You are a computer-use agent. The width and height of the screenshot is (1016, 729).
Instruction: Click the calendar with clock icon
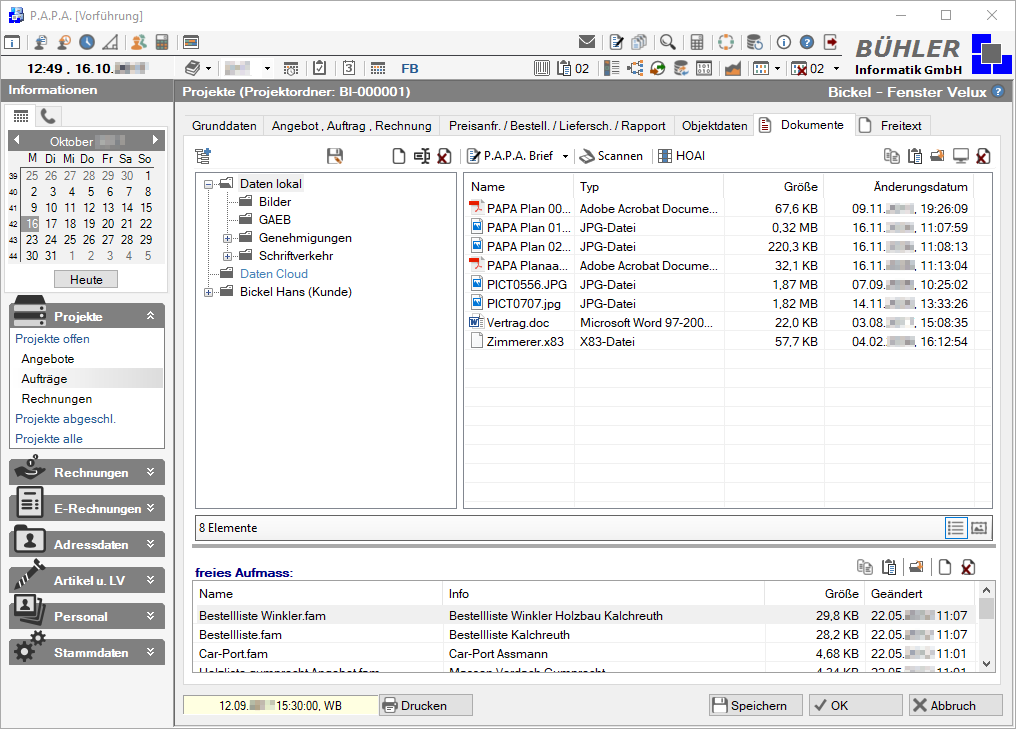(291, 68)
